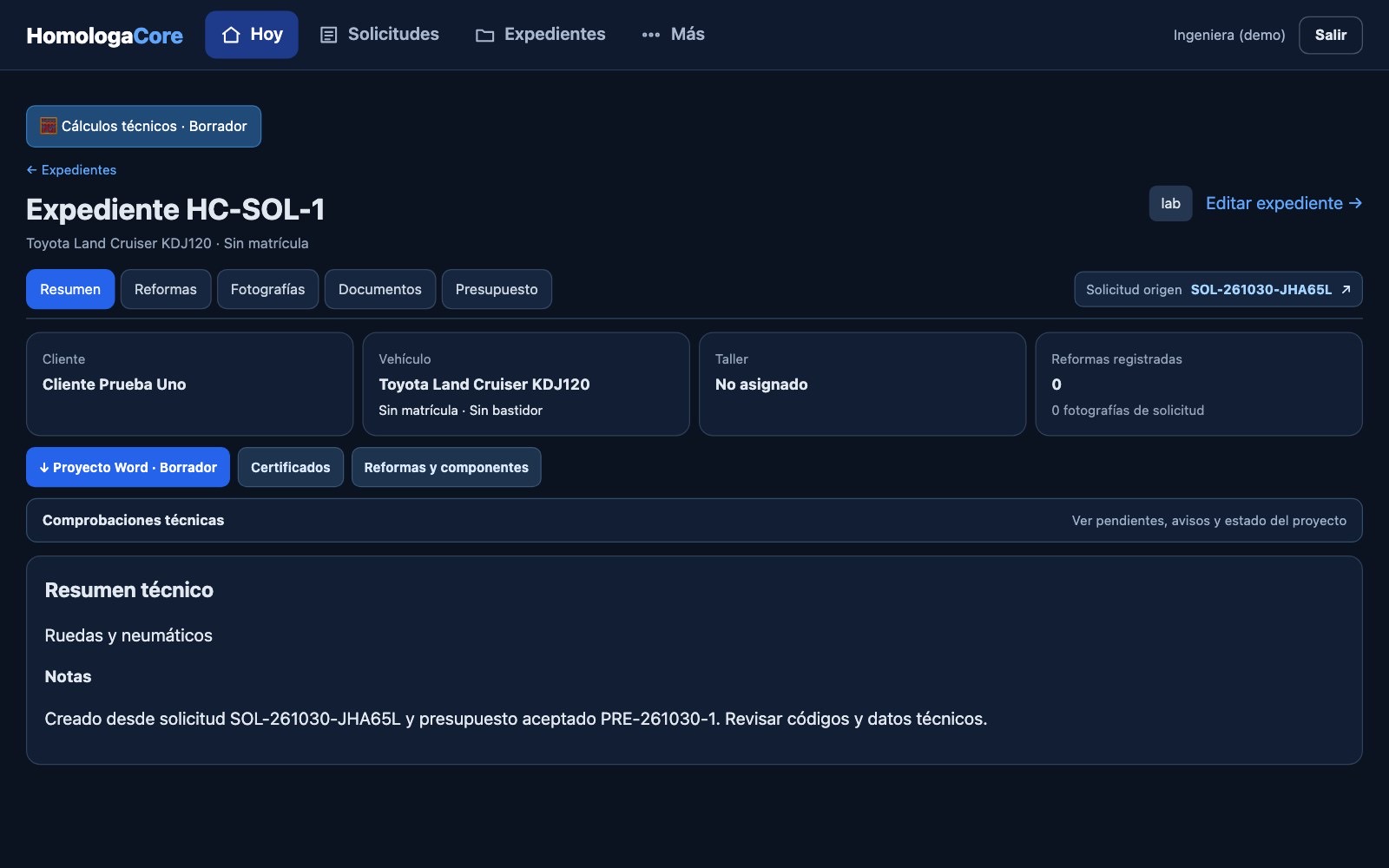Open Cálculos técnicos · Borrador
The width and height of the screenshot is (1389, 868).
coord(143,126)
